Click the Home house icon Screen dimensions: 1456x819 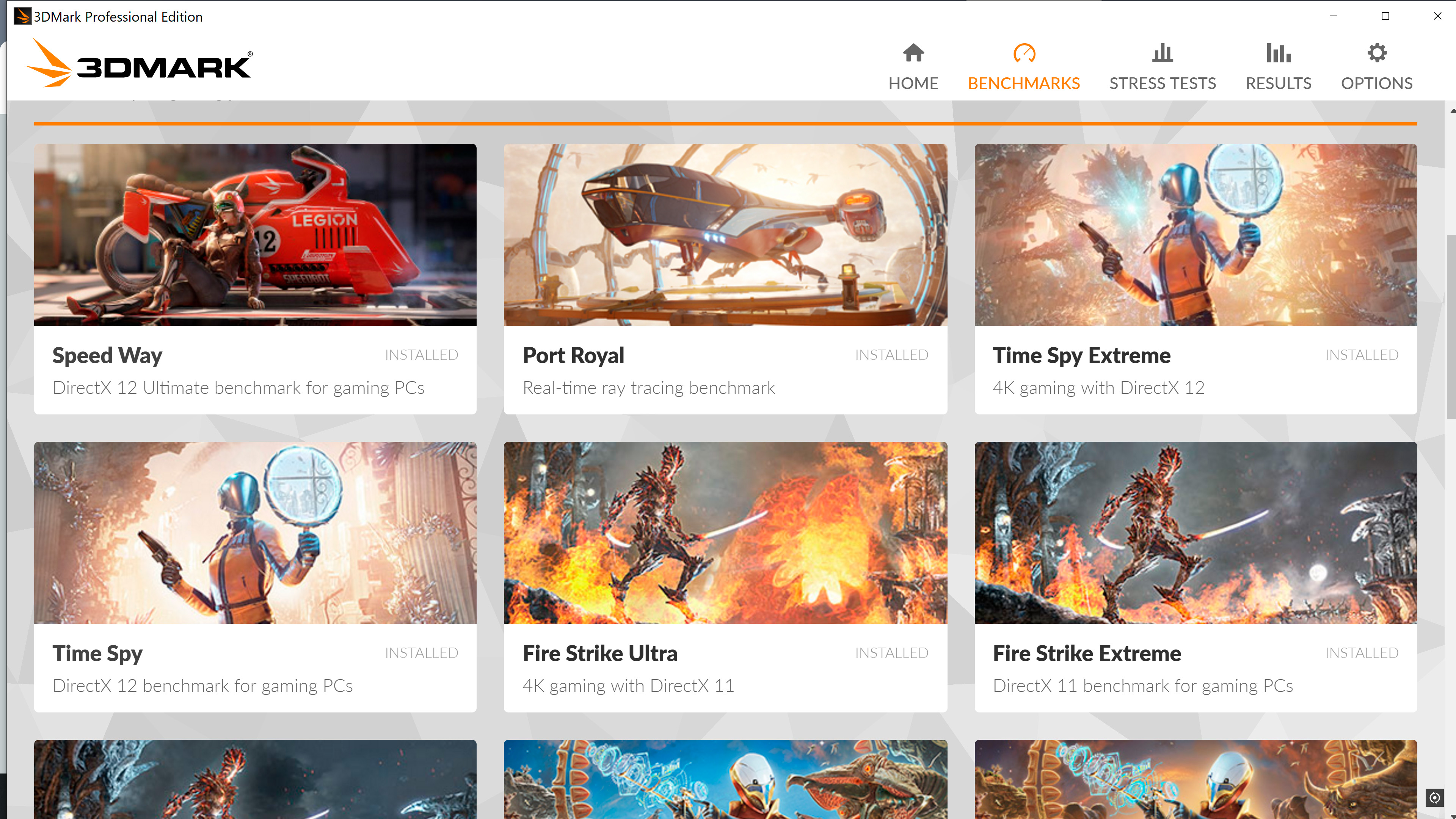pyautogui.click(x=913, y=53)
